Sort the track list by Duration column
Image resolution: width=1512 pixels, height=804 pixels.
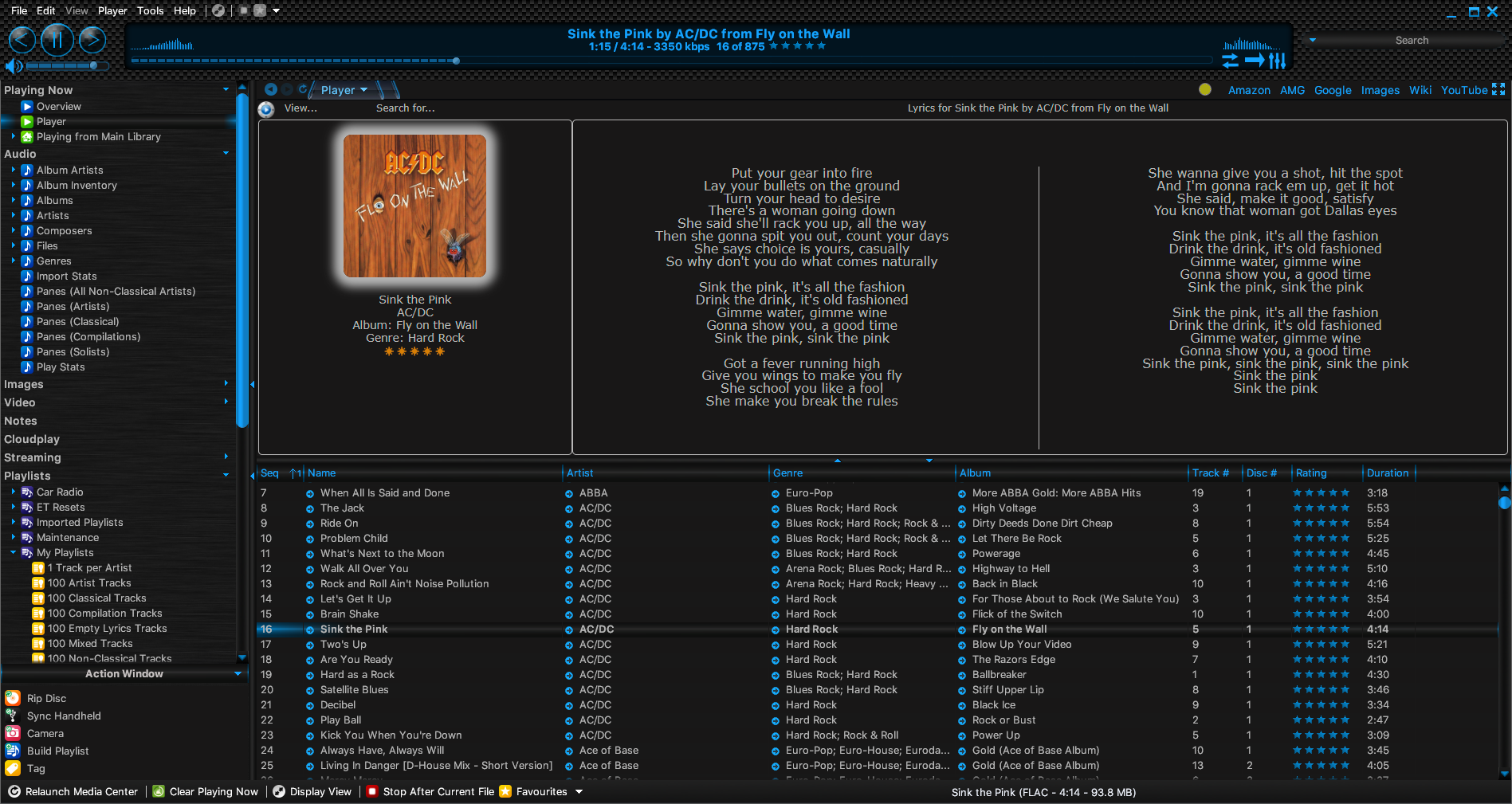pos(1388,473)
